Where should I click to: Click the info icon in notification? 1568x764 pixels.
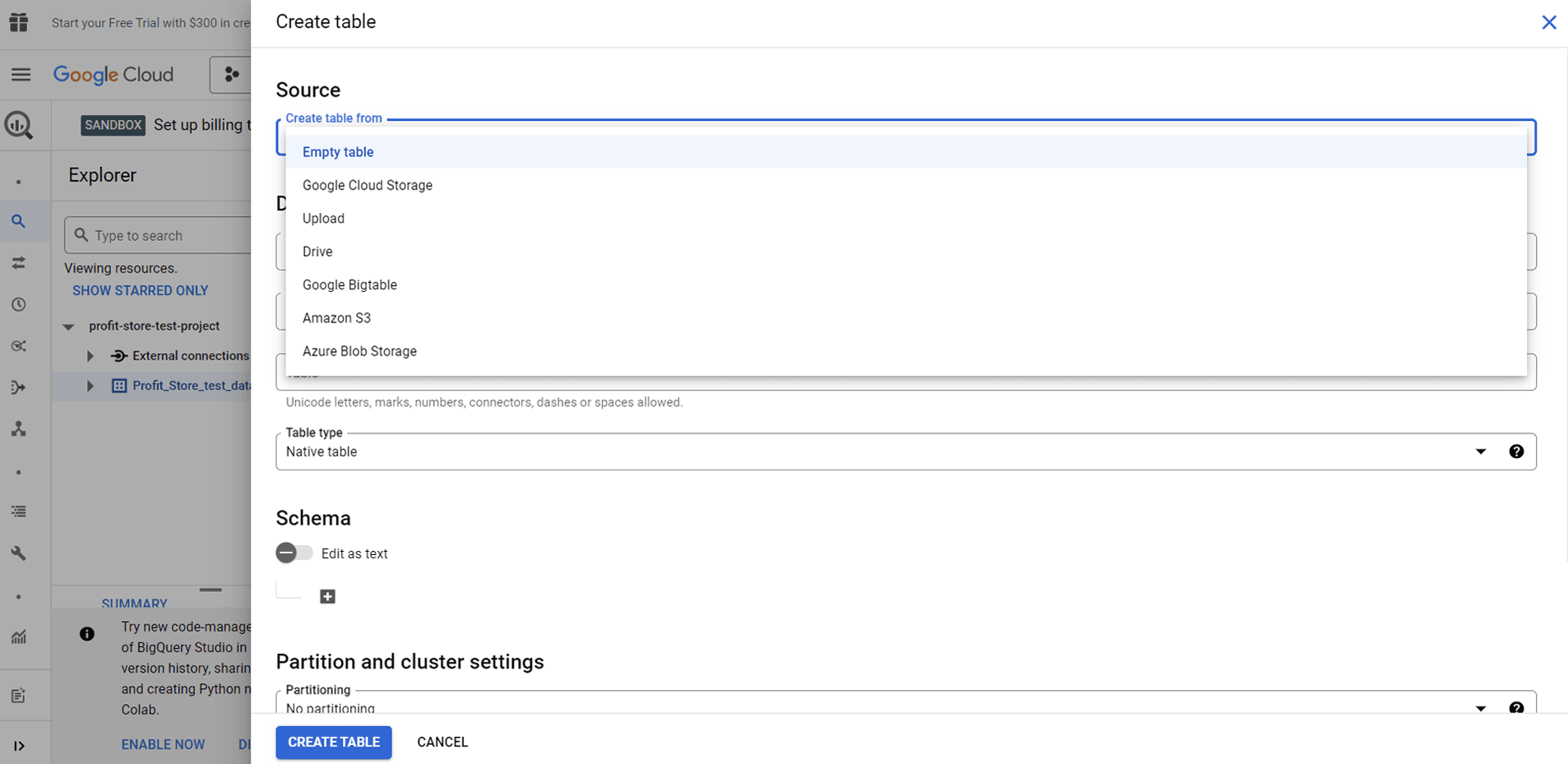pos(87,634)
